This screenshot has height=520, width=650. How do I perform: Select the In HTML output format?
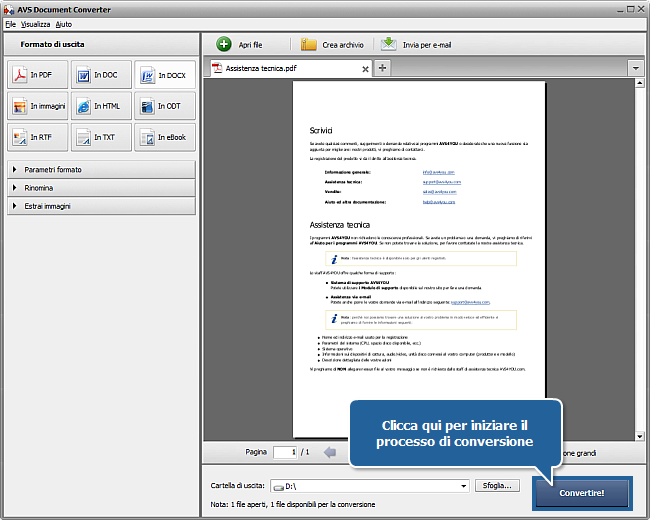[101, 106]
